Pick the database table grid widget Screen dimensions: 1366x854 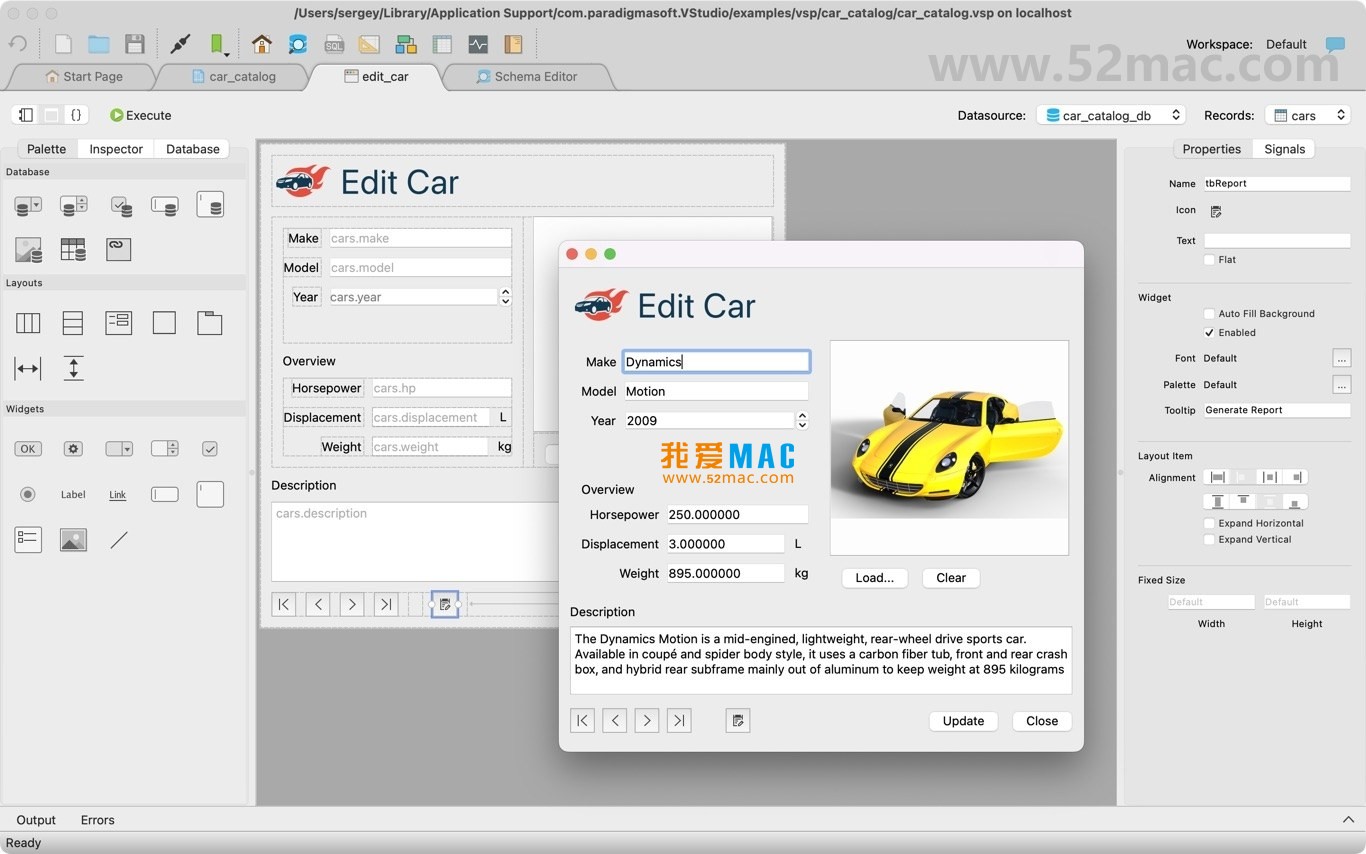tap(73, 249)
